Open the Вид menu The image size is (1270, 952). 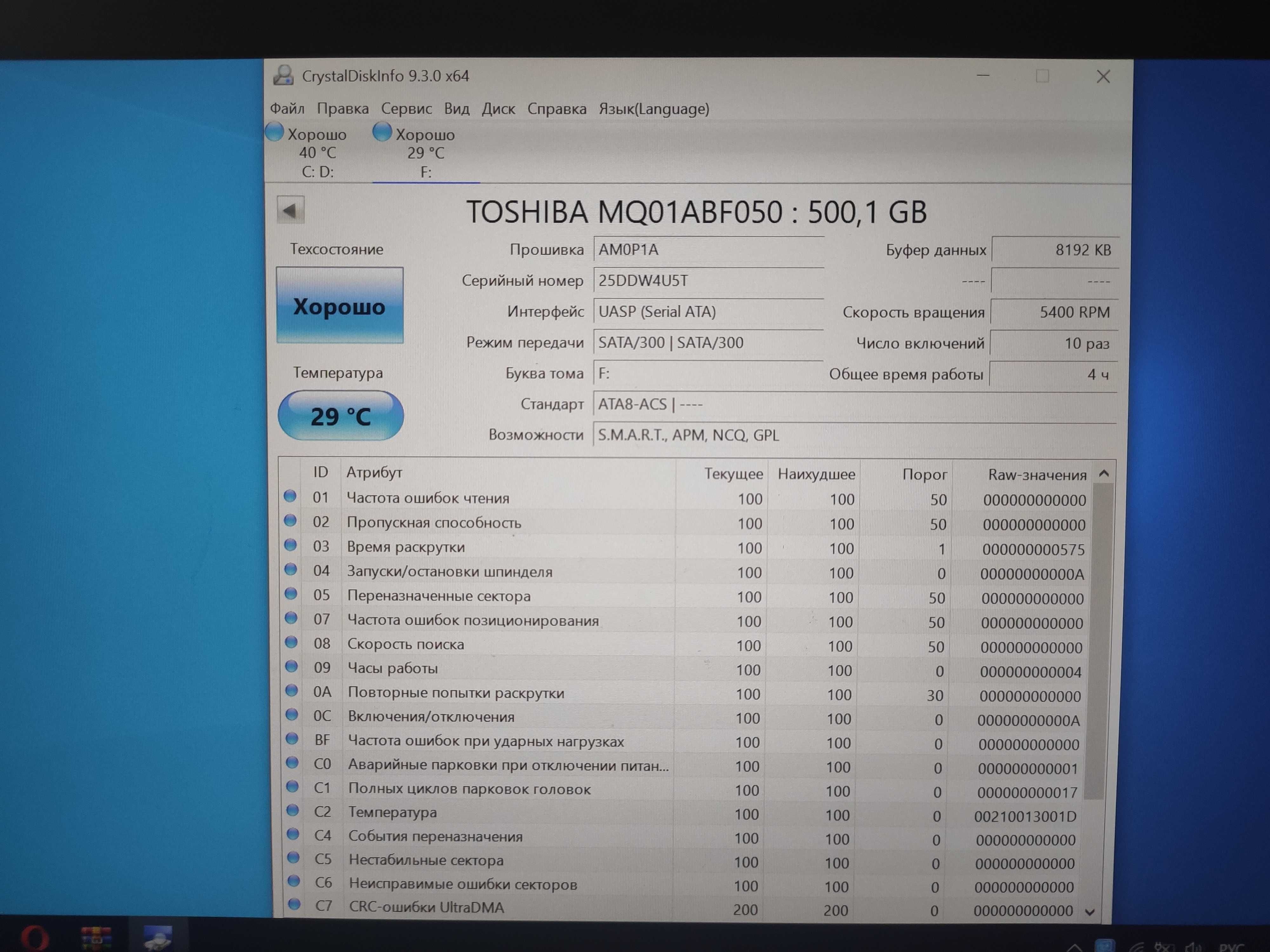coord(457,109)
